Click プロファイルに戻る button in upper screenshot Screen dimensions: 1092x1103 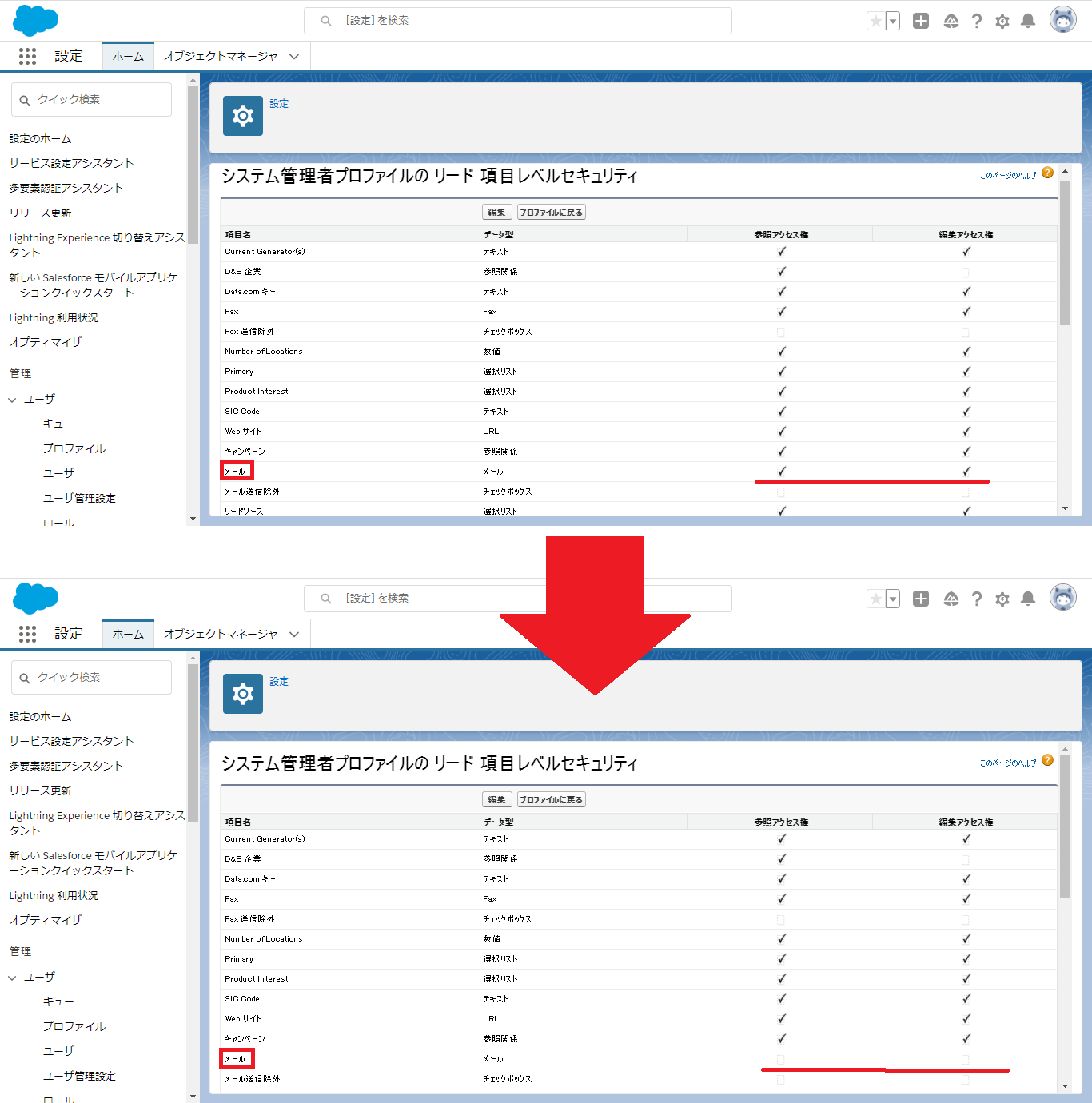point(552,212)
